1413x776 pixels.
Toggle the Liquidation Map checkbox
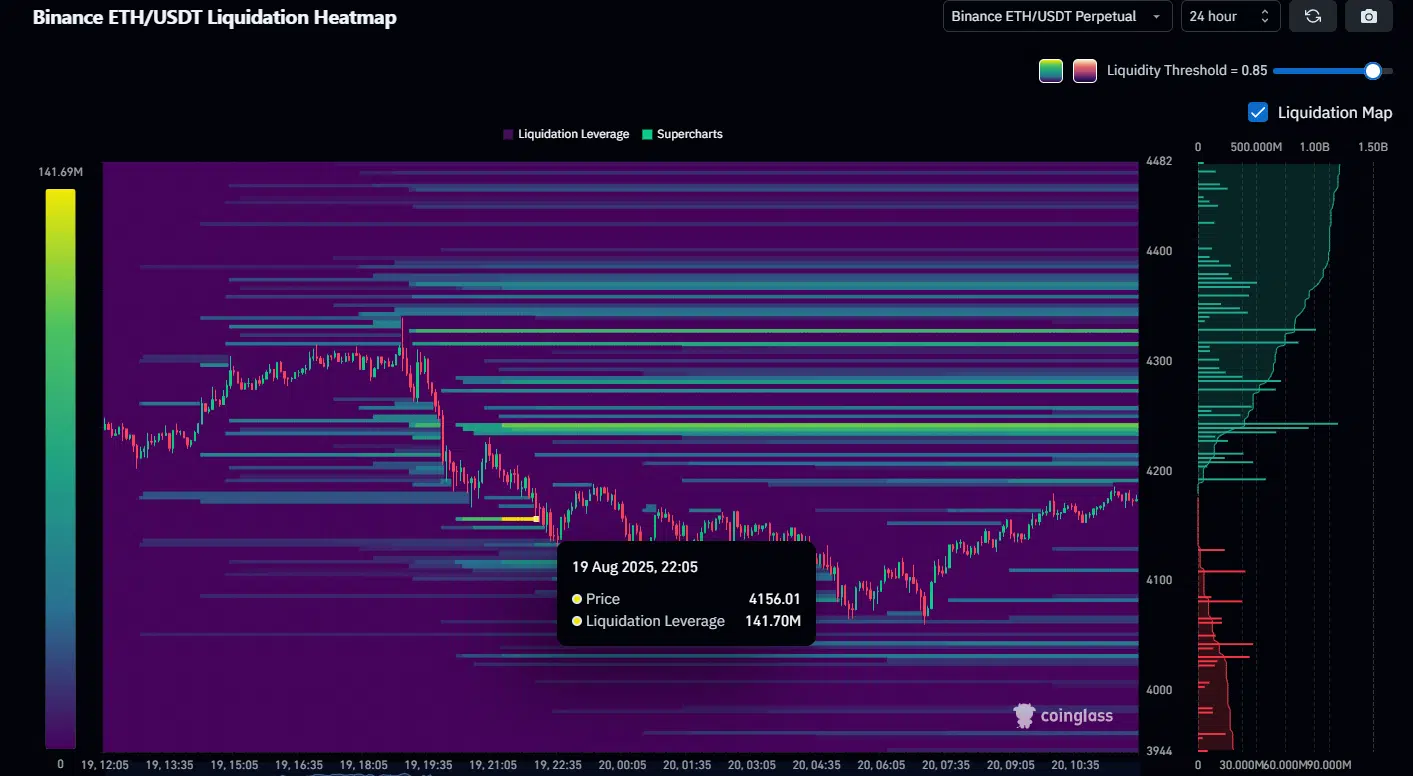1258,112
